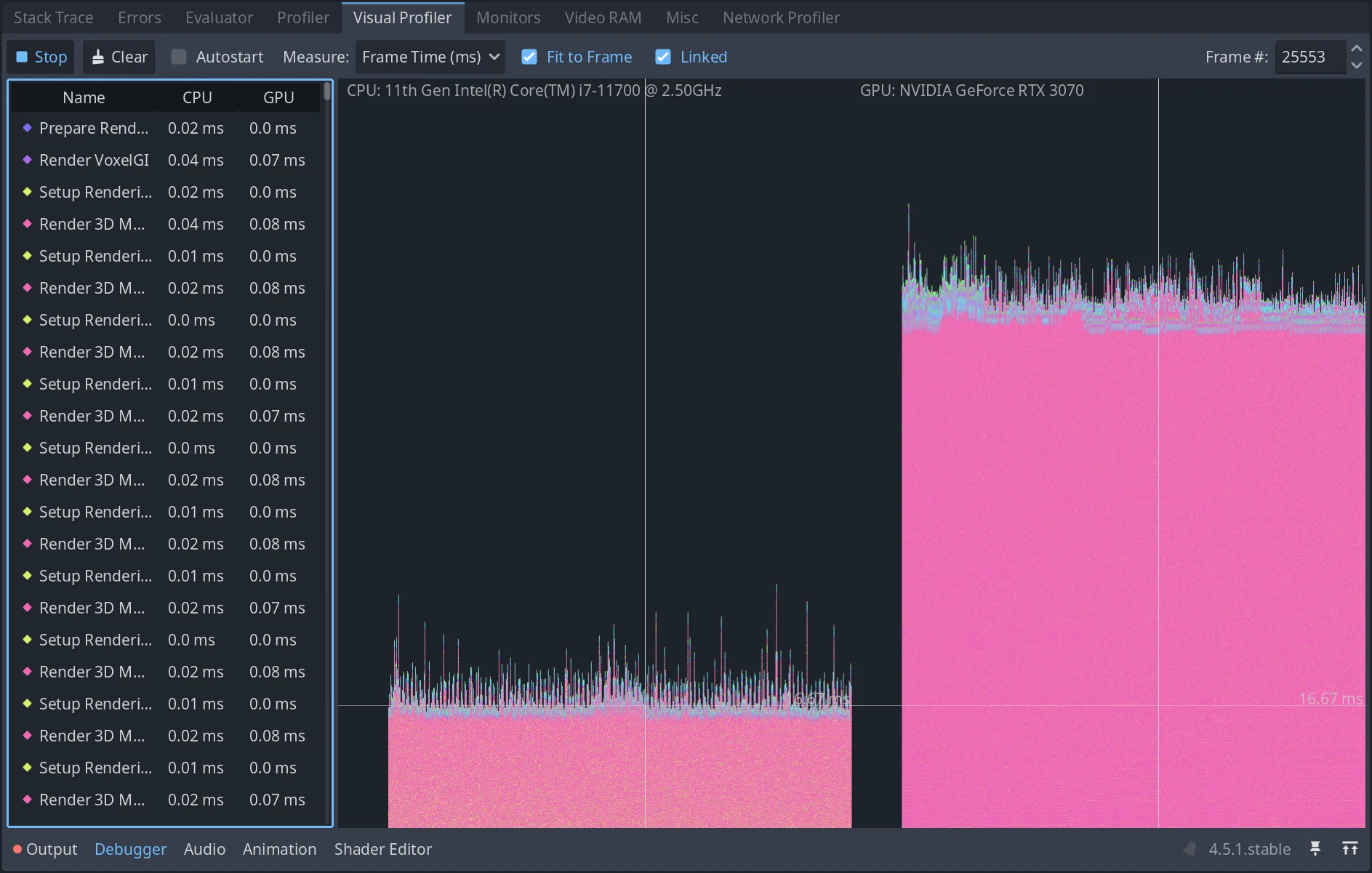Click the pin icon to keep debugger panel open
Screen dimensions: 1372x873
[x=1316, y=848]
